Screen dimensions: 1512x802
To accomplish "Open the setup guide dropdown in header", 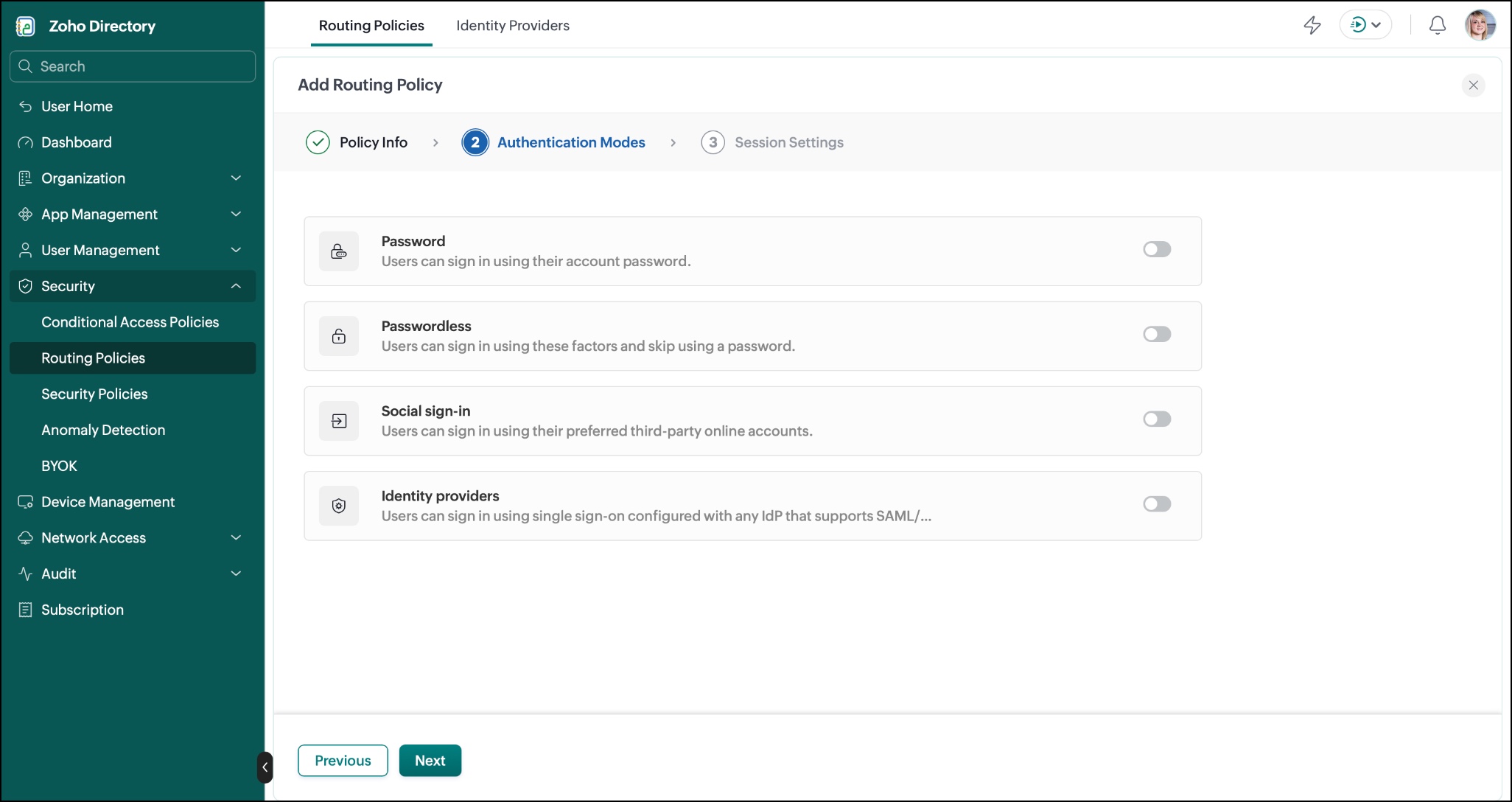I will (x=1365, y=25).
